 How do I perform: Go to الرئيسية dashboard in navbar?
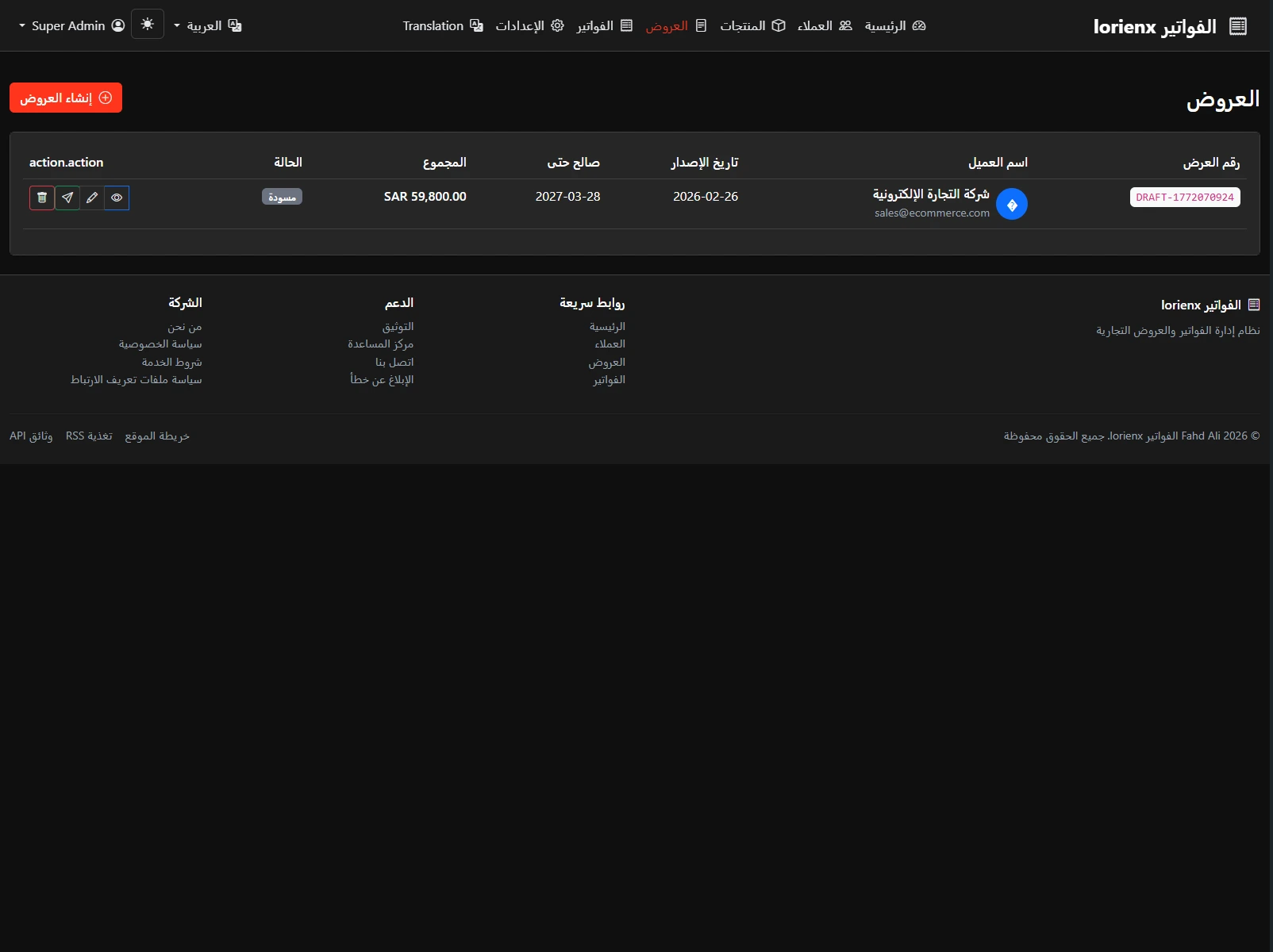pos(894,25)
